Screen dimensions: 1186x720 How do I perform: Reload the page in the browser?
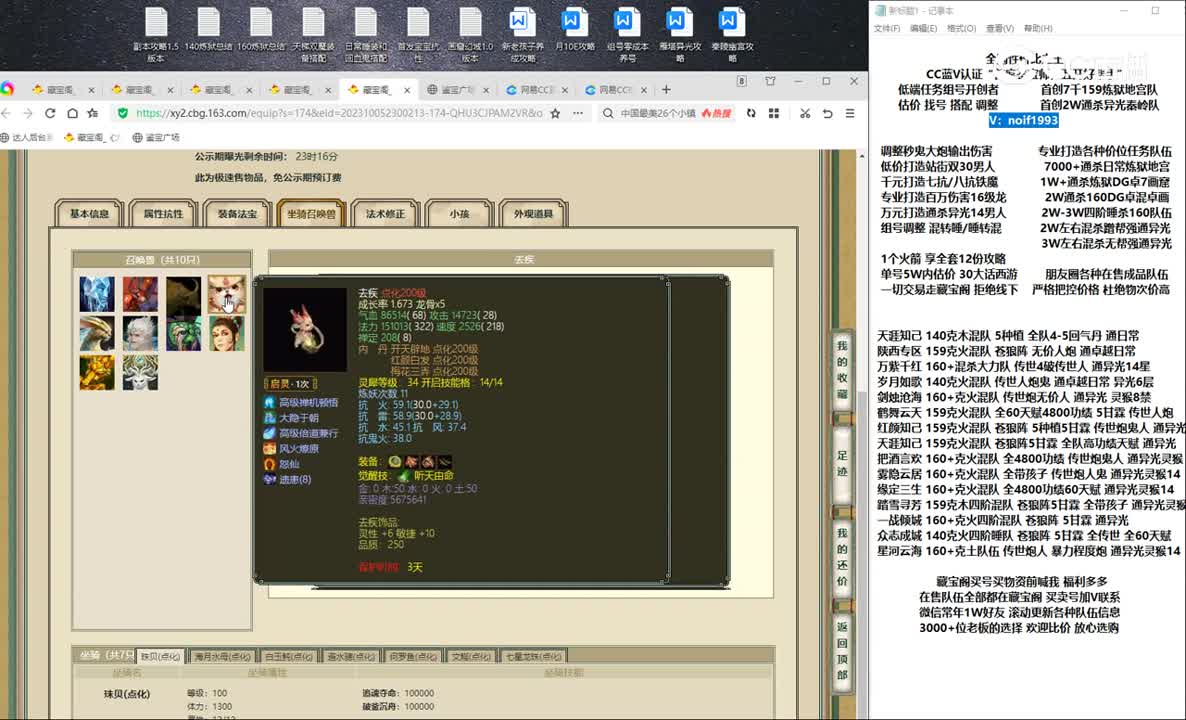click(50, 113)
